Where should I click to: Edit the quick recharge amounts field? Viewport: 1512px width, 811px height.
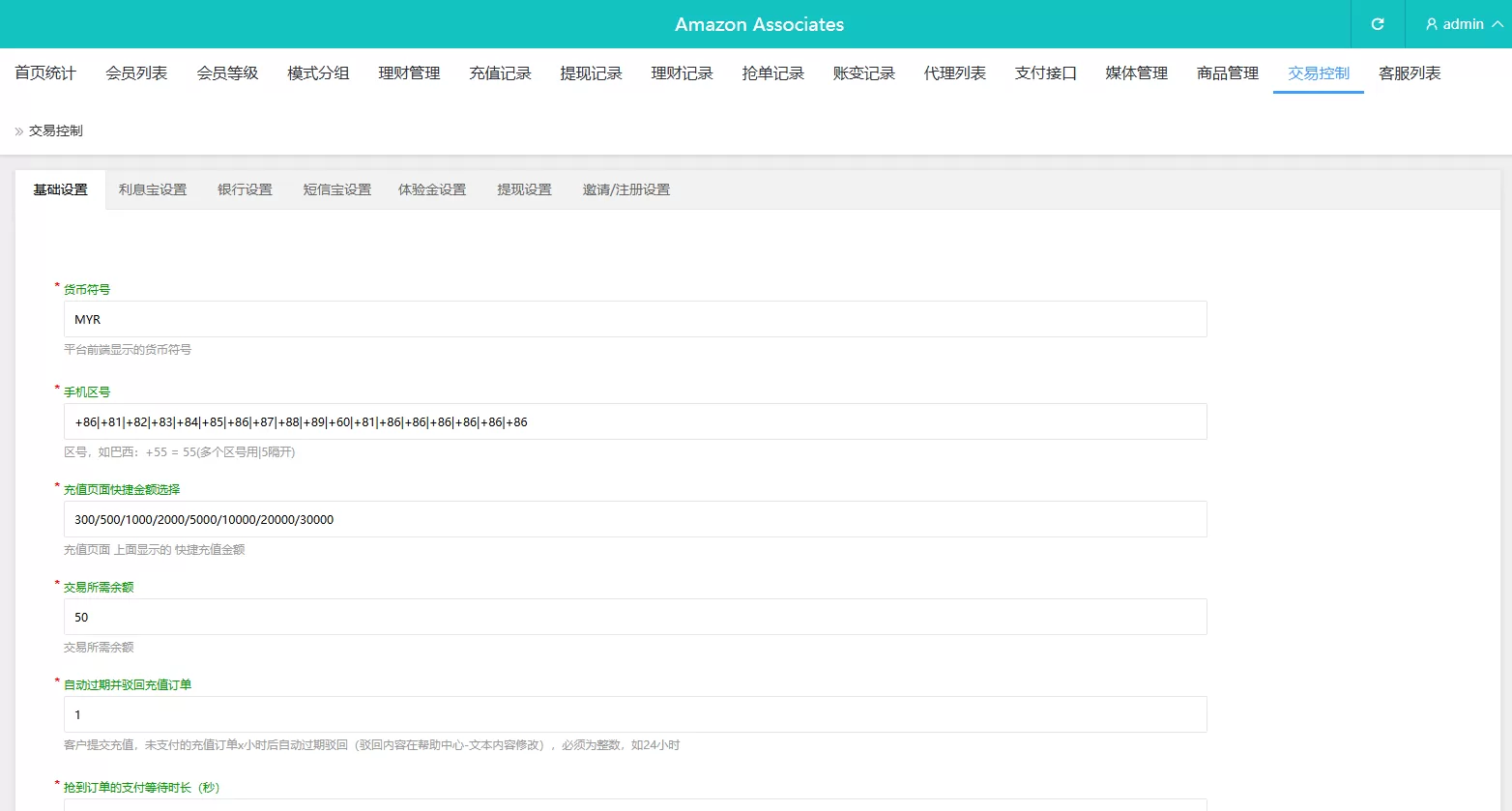click(x=634, y=519)
